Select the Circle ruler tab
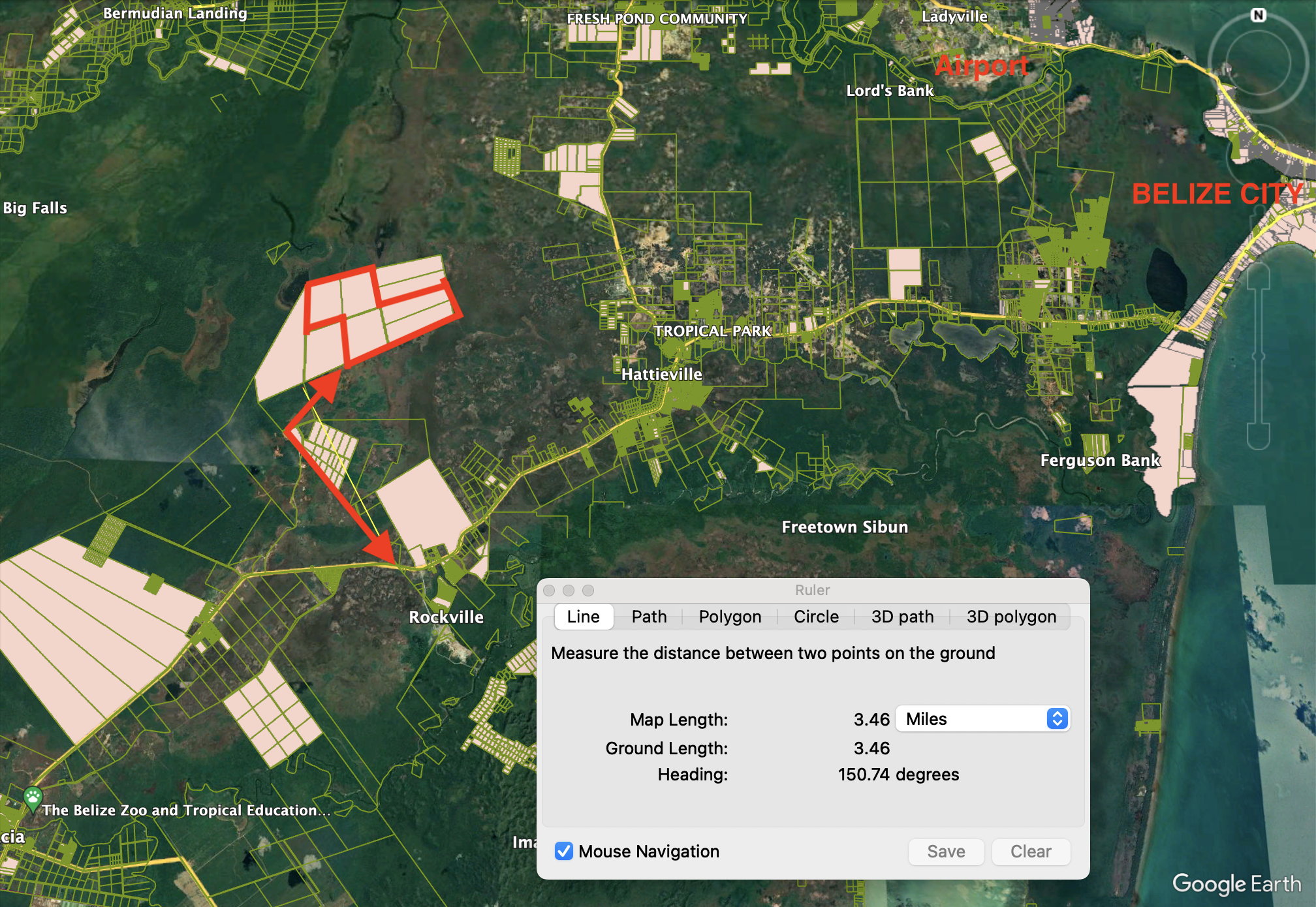Screen dimensions: 1316x907 [x=816, y=617]
